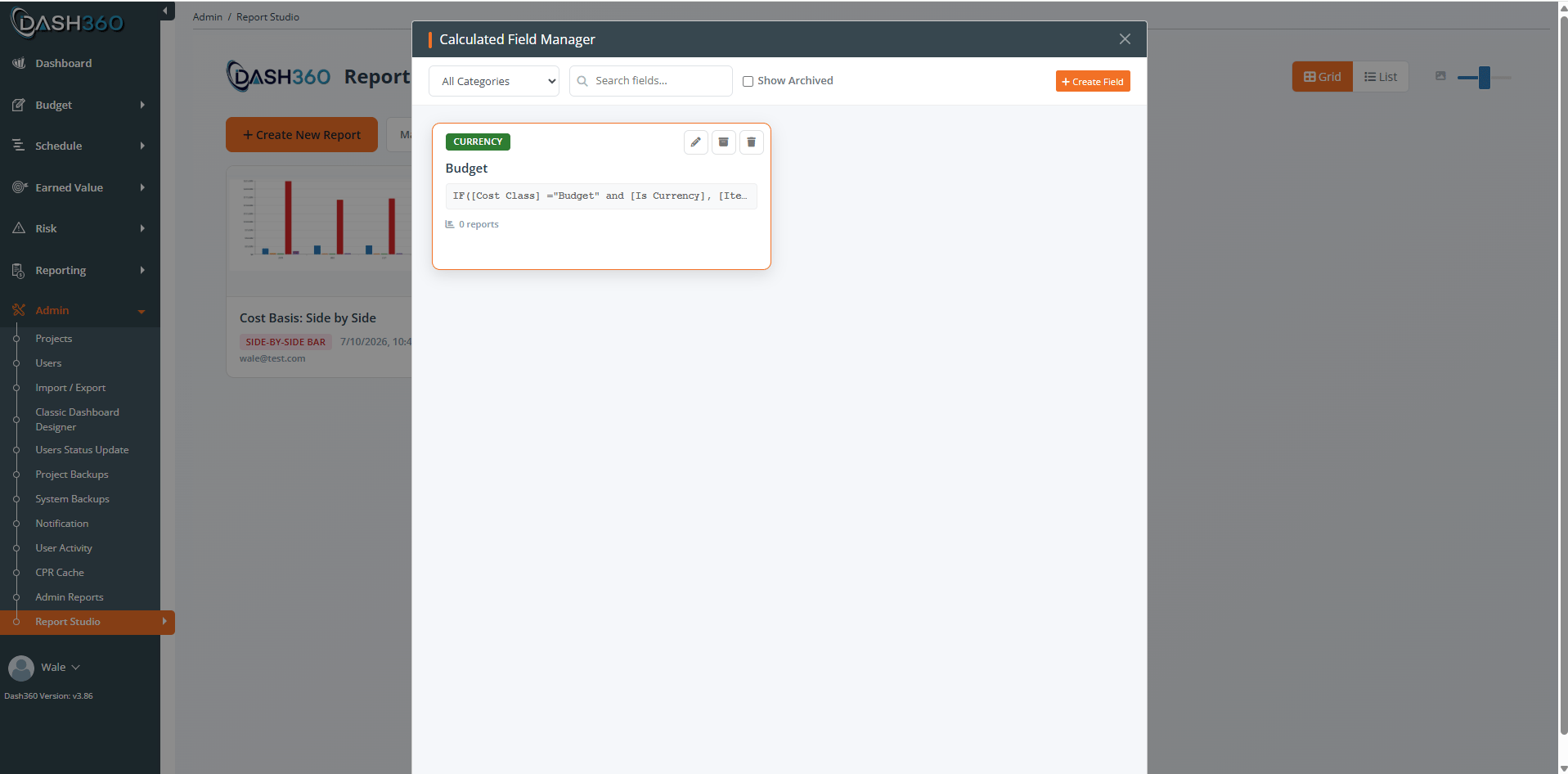This screenshot has height=774, width=1568.
Task: Open Projects in Admin menu
Action: tap(54, 339)
